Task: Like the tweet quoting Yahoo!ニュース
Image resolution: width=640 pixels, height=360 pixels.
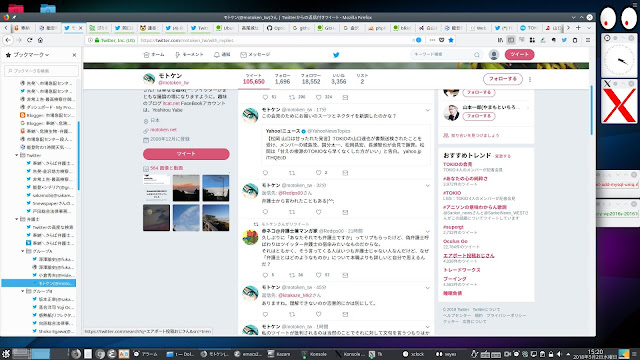Action: pos(318,173)
